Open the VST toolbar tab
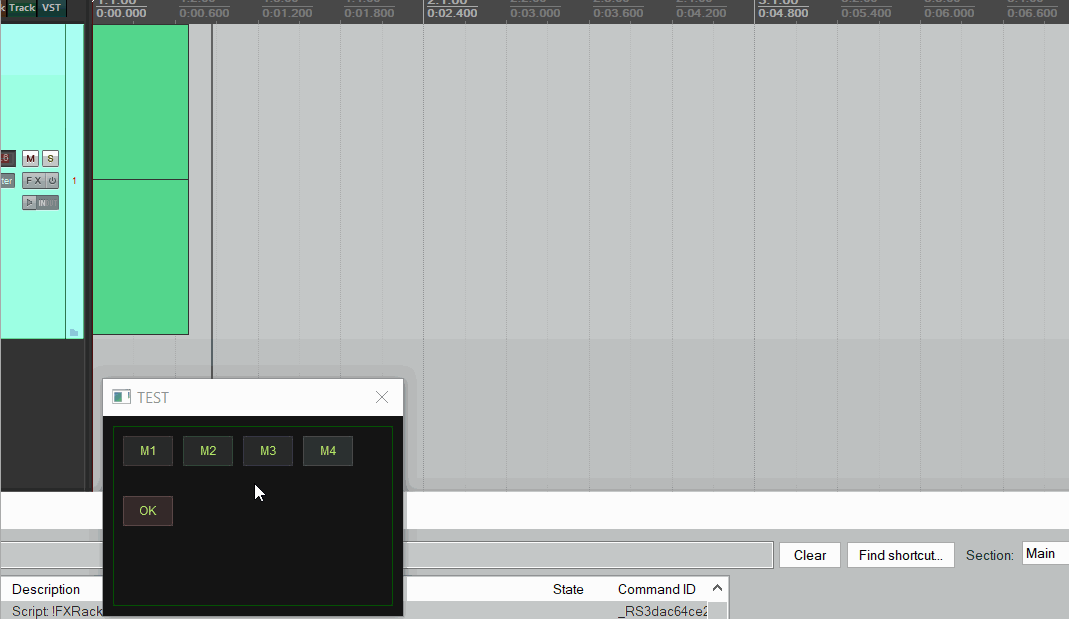Image resolution: width=1069 pixels, height=619 pixels. pos(51,7)
